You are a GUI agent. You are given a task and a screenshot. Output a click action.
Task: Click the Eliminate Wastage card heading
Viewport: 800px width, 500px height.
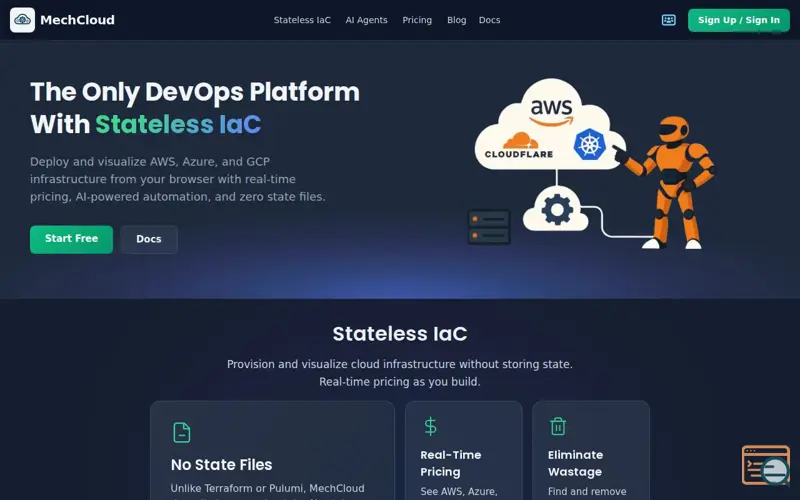click(x=576, y=463)
